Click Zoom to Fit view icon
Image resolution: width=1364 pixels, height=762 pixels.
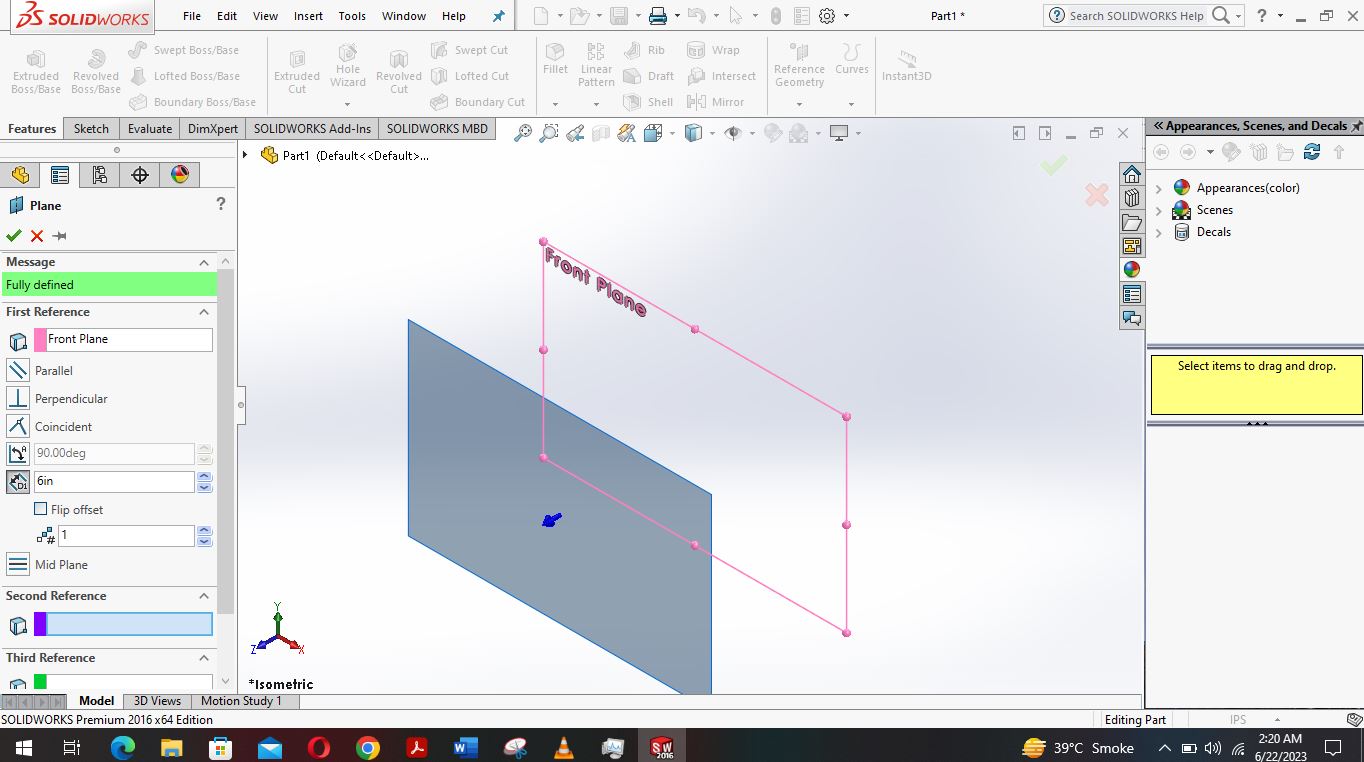click(523, 133)
